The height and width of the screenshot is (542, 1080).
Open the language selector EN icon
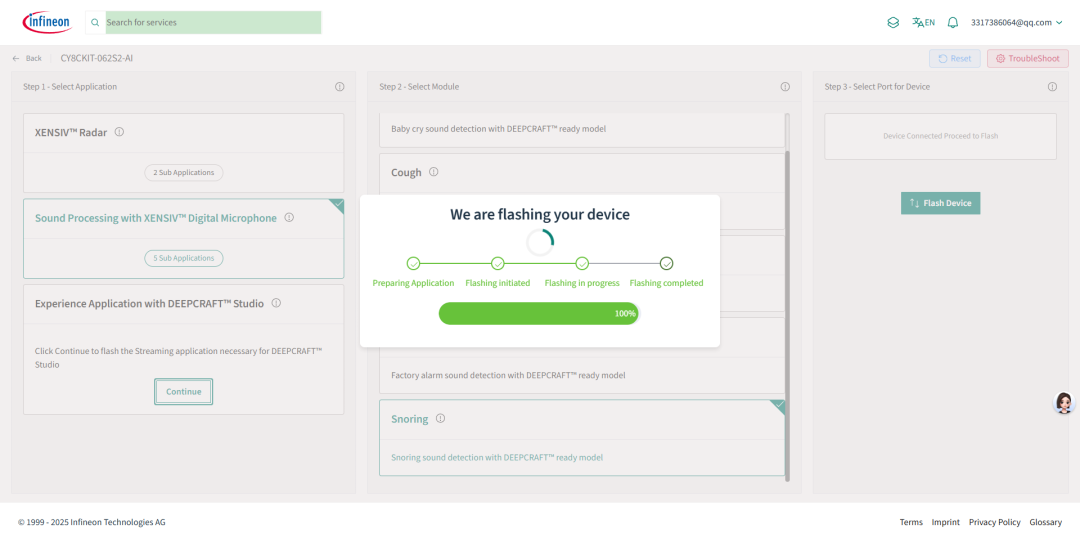[x=923, y=23]
